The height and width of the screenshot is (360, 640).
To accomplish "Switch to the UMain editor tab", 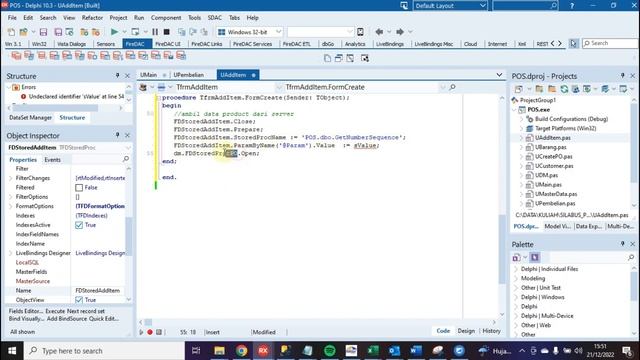I will [x=149, y=75].
